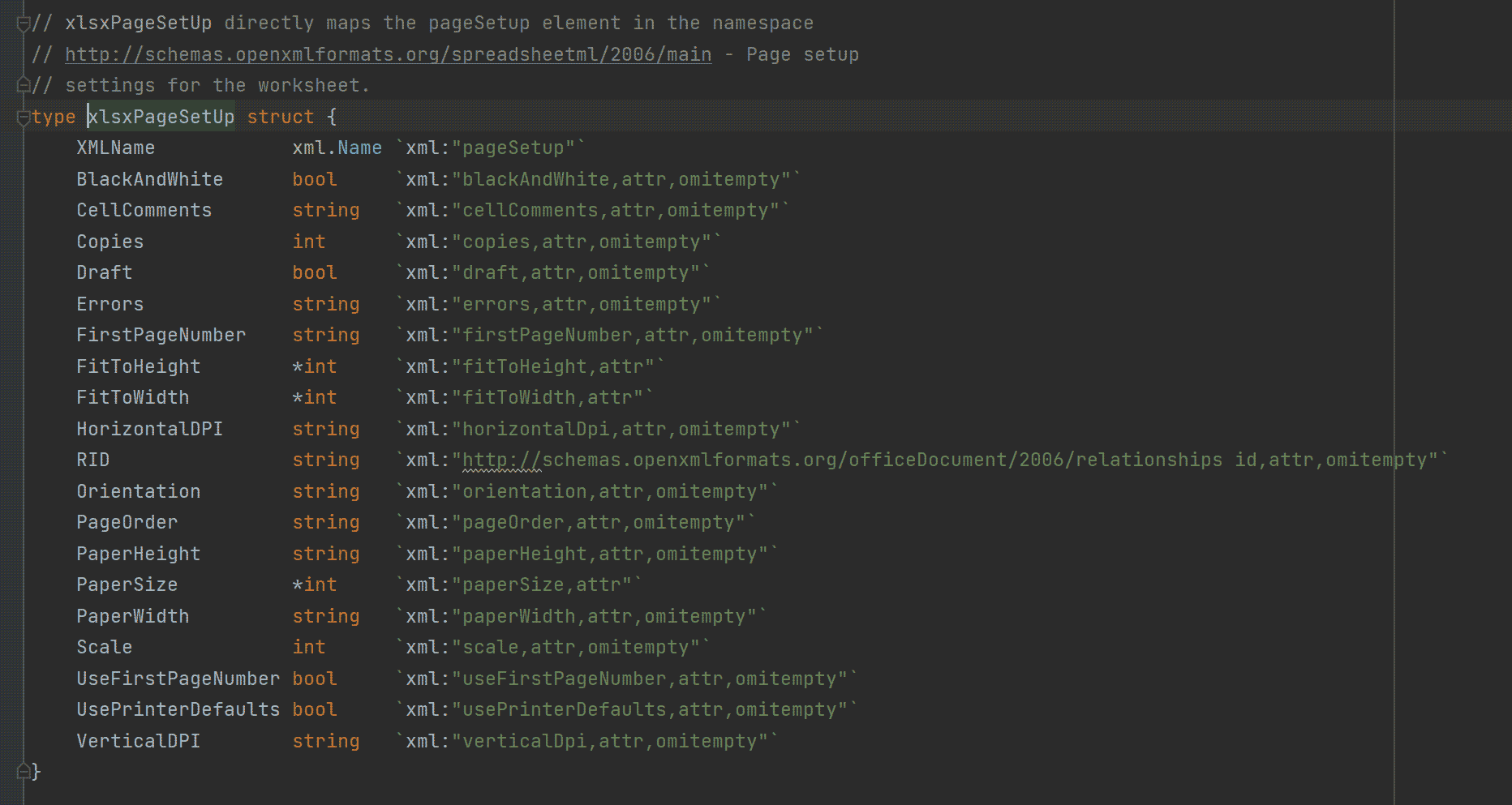Click the CellComments field name
This screenshot has width=1512, height=805.
point(144,211)
